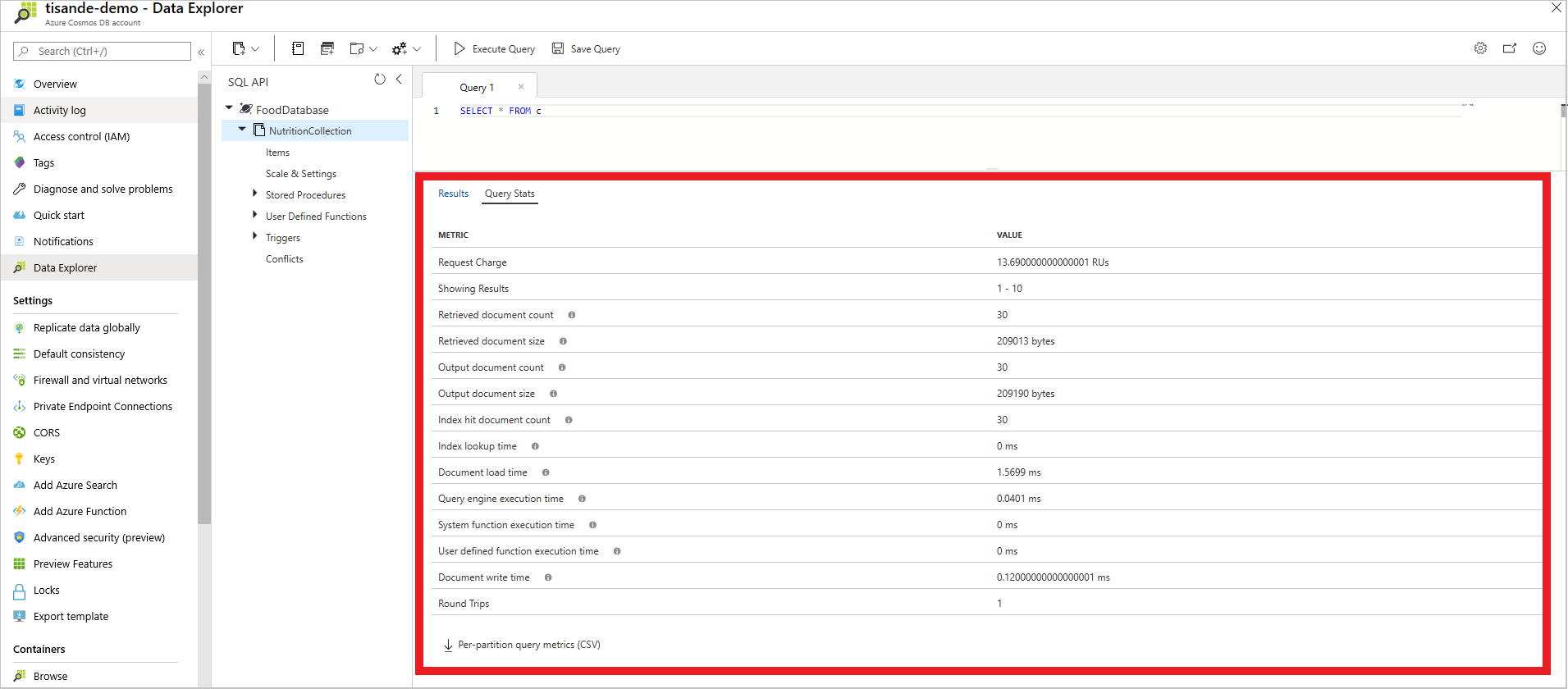Image resolution: width=1568 pixels, height=689 pixels.
Task: Select Items under NutritionCollection
Action: [277, 153]
